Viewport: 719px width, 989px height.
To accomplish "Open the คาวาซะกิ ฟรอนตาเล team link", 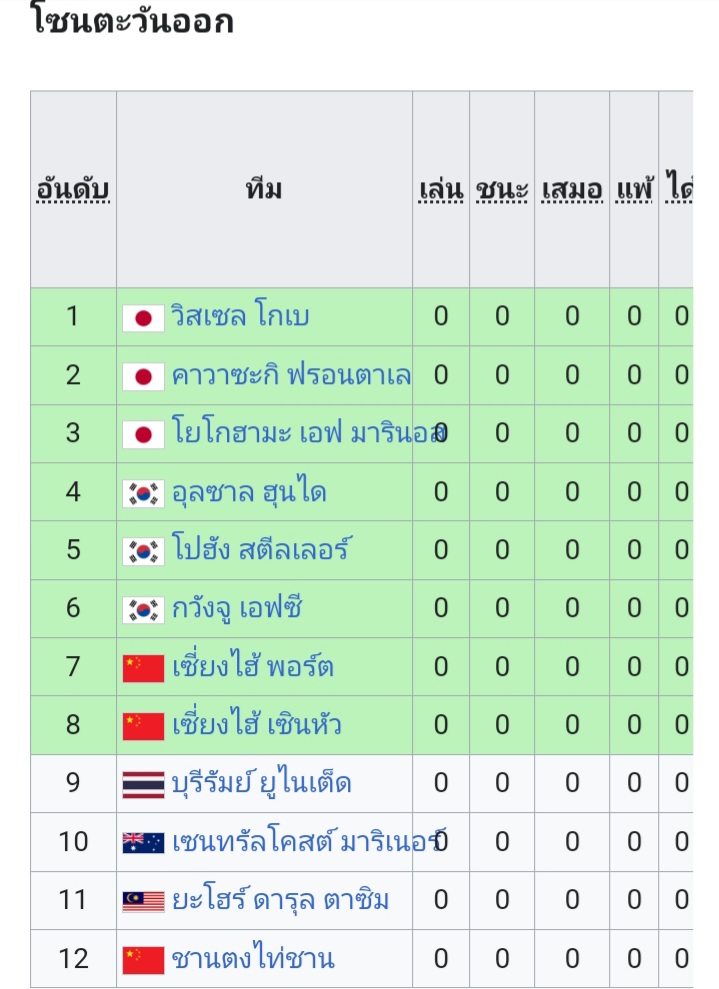I will point(291,375).
